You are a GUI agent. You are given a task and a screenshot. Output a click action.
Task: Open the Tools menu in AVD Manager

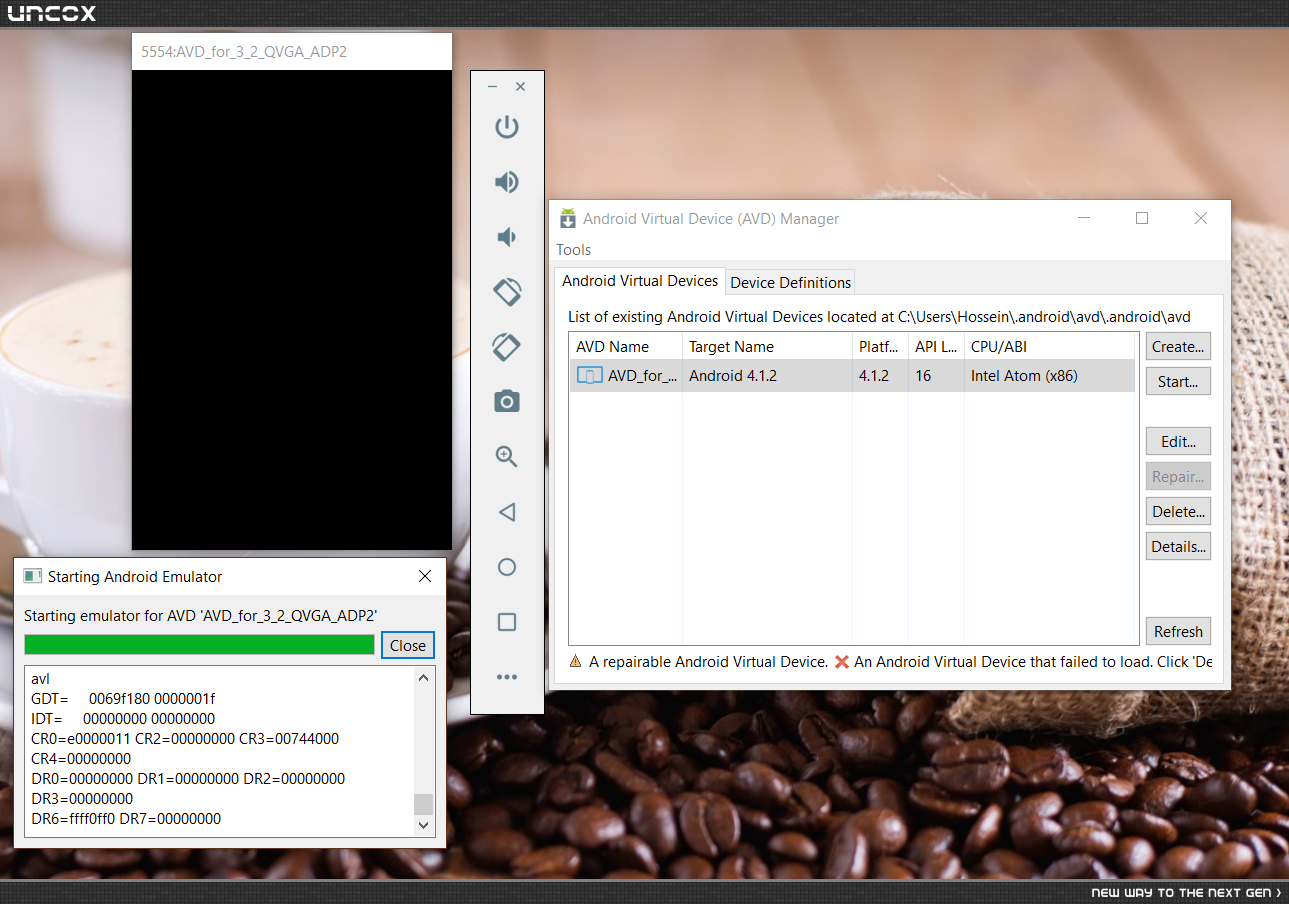574,250
